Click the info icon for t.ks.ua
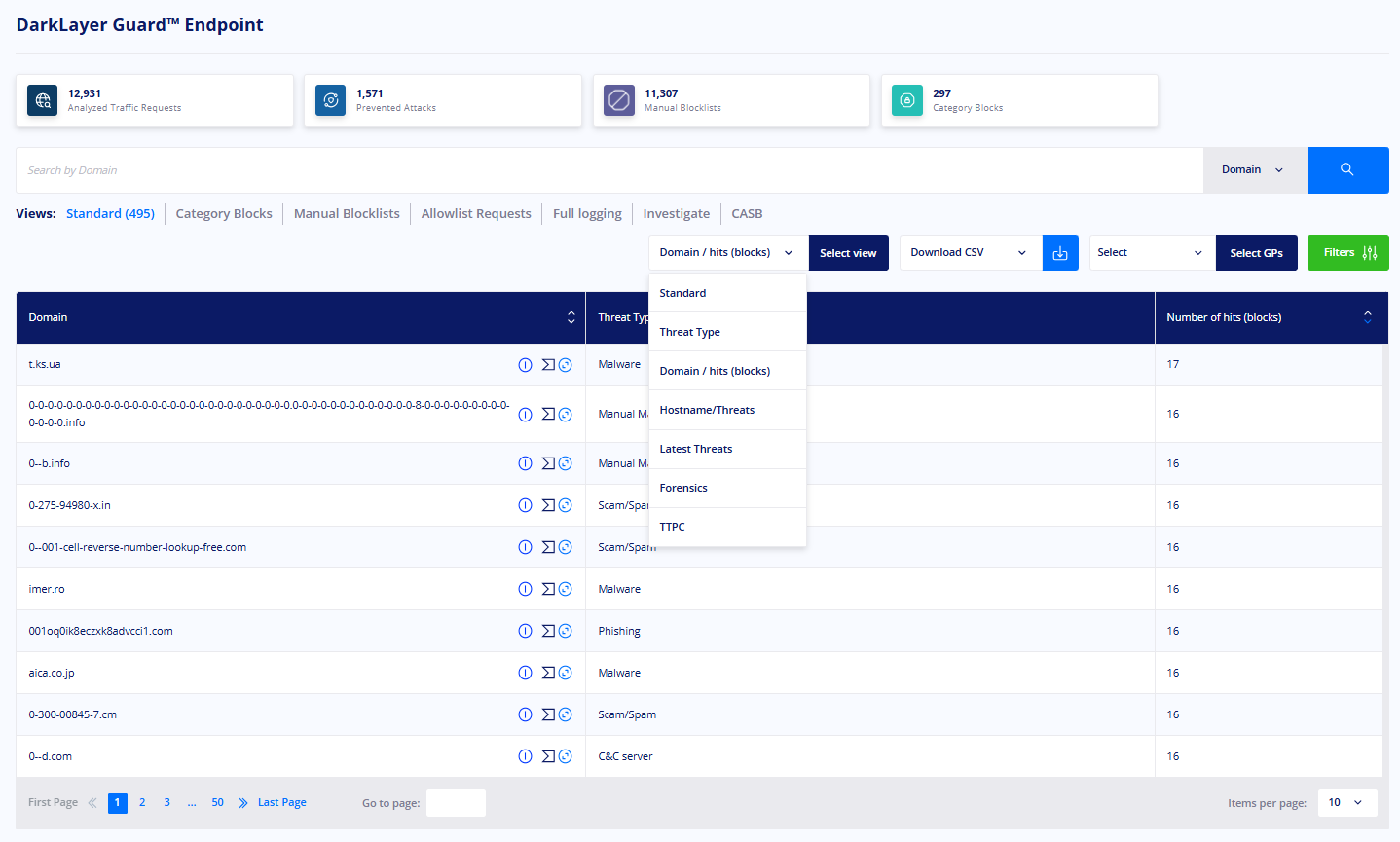 pos(525,365)
